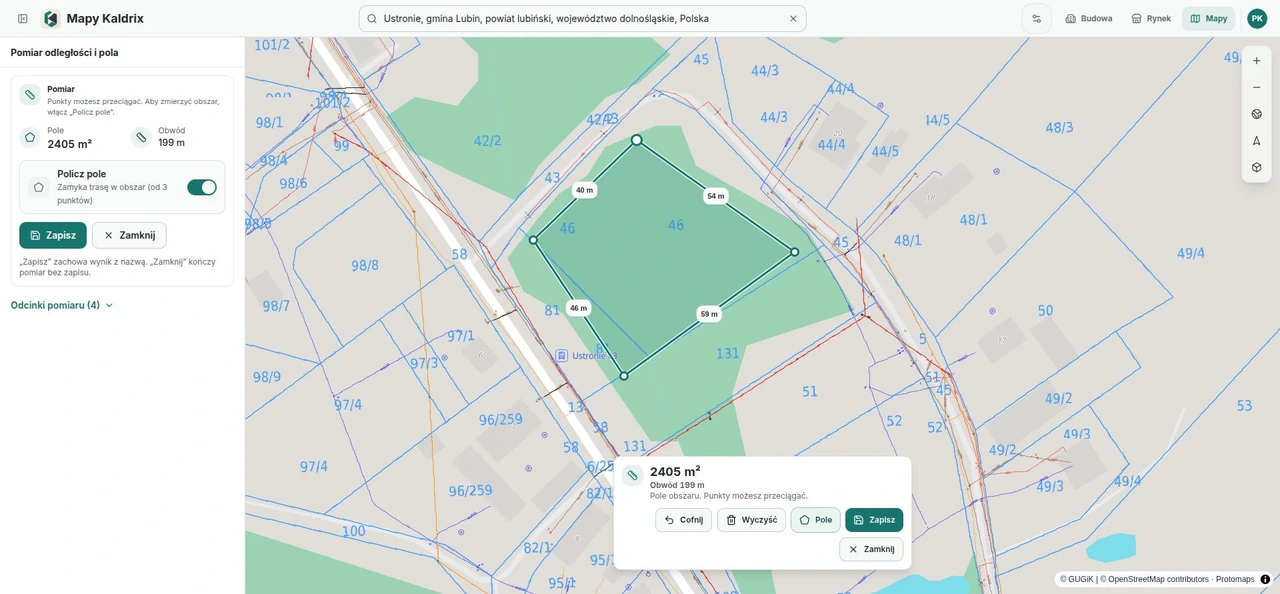
Task: Click Zapisz in the map popup
Action: [874, 520]
